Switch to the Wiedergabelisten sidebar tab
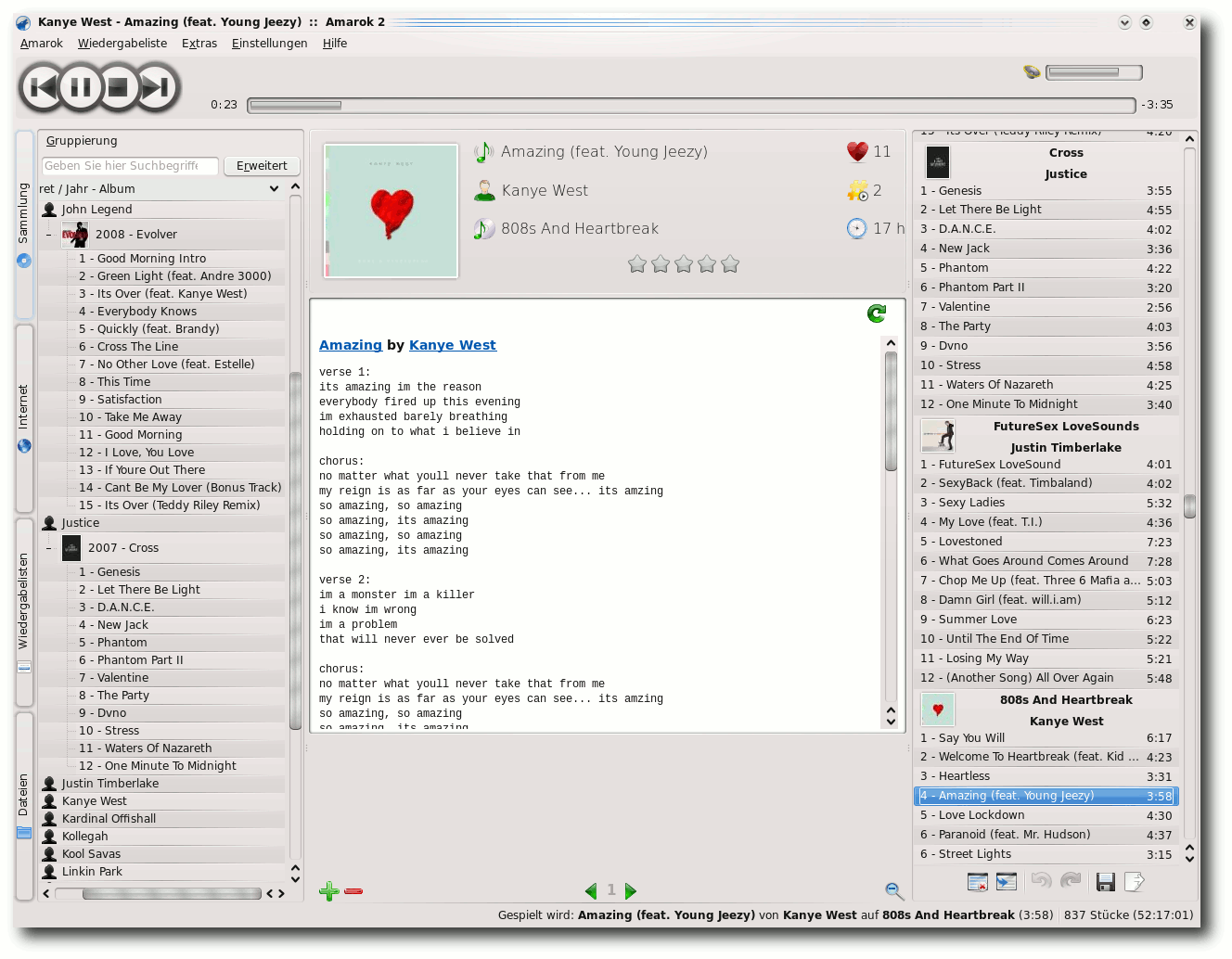This screenshot has width=1232, height=959. pos(24,612)
